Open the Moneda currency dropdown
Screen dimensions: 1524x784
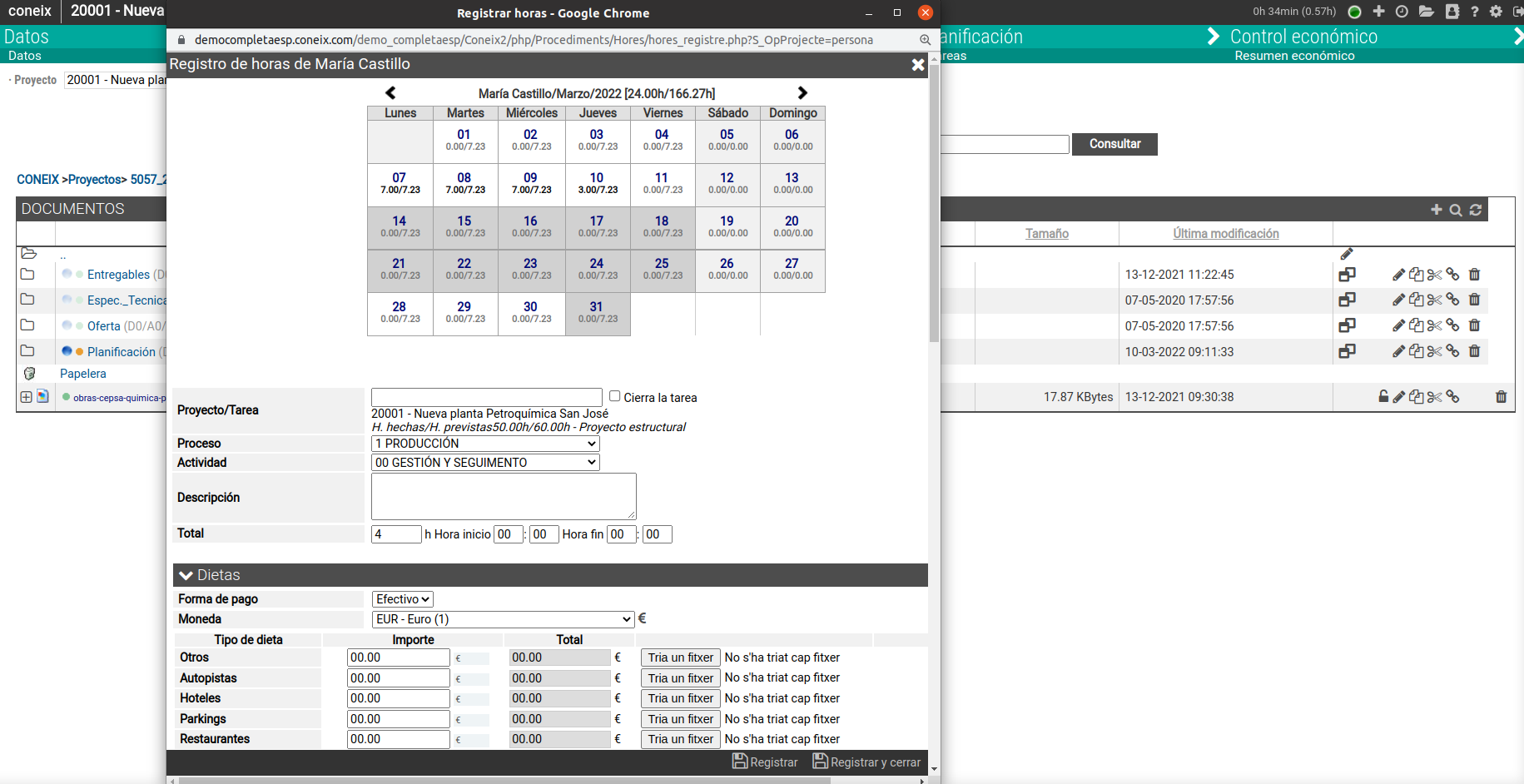click(x=503, y=619)
